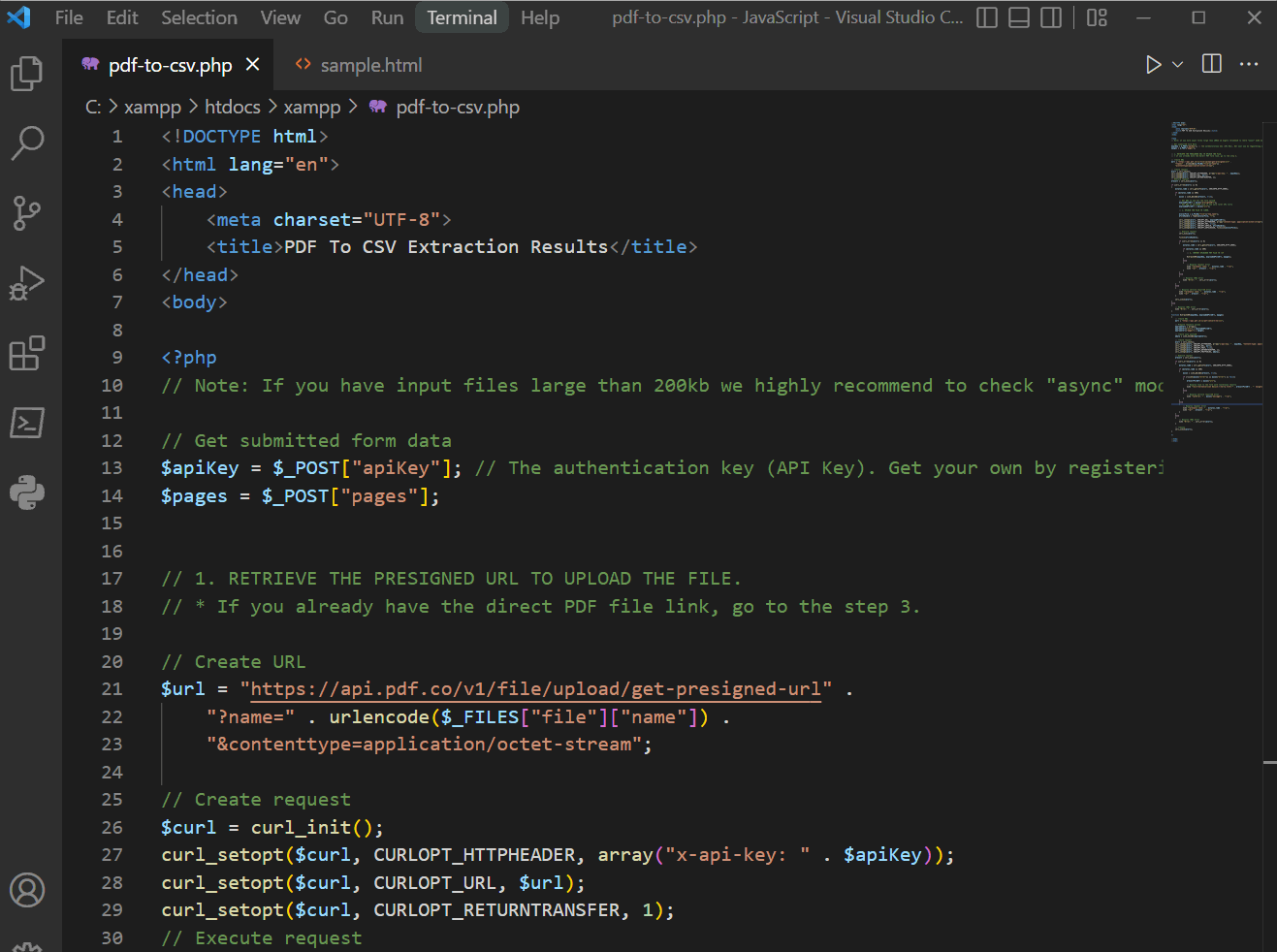
Task: Open Customize Layout options
Action: 1097,17
